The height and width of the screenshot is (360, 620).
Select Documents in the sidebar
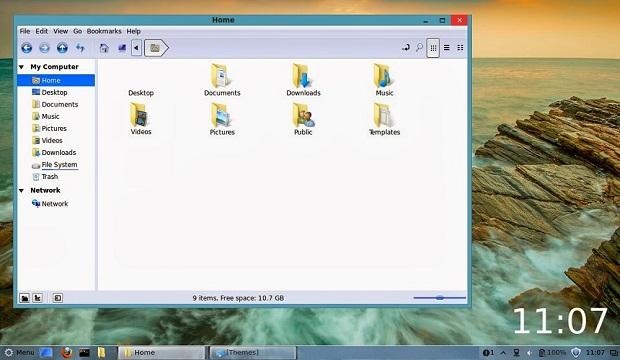point(56,104)
